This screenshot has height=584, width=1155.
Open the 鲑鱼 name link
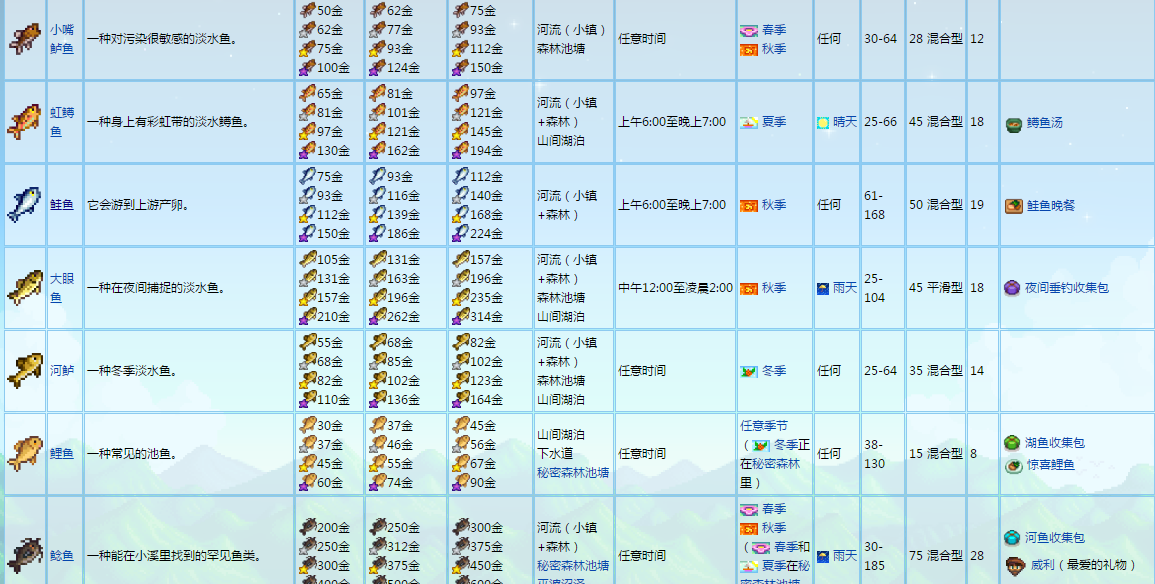point(62,205)
